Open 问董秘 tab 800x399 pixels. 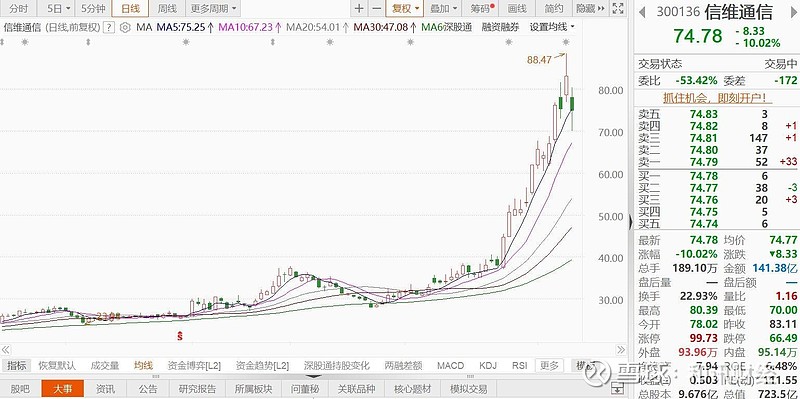coord(305,389)
